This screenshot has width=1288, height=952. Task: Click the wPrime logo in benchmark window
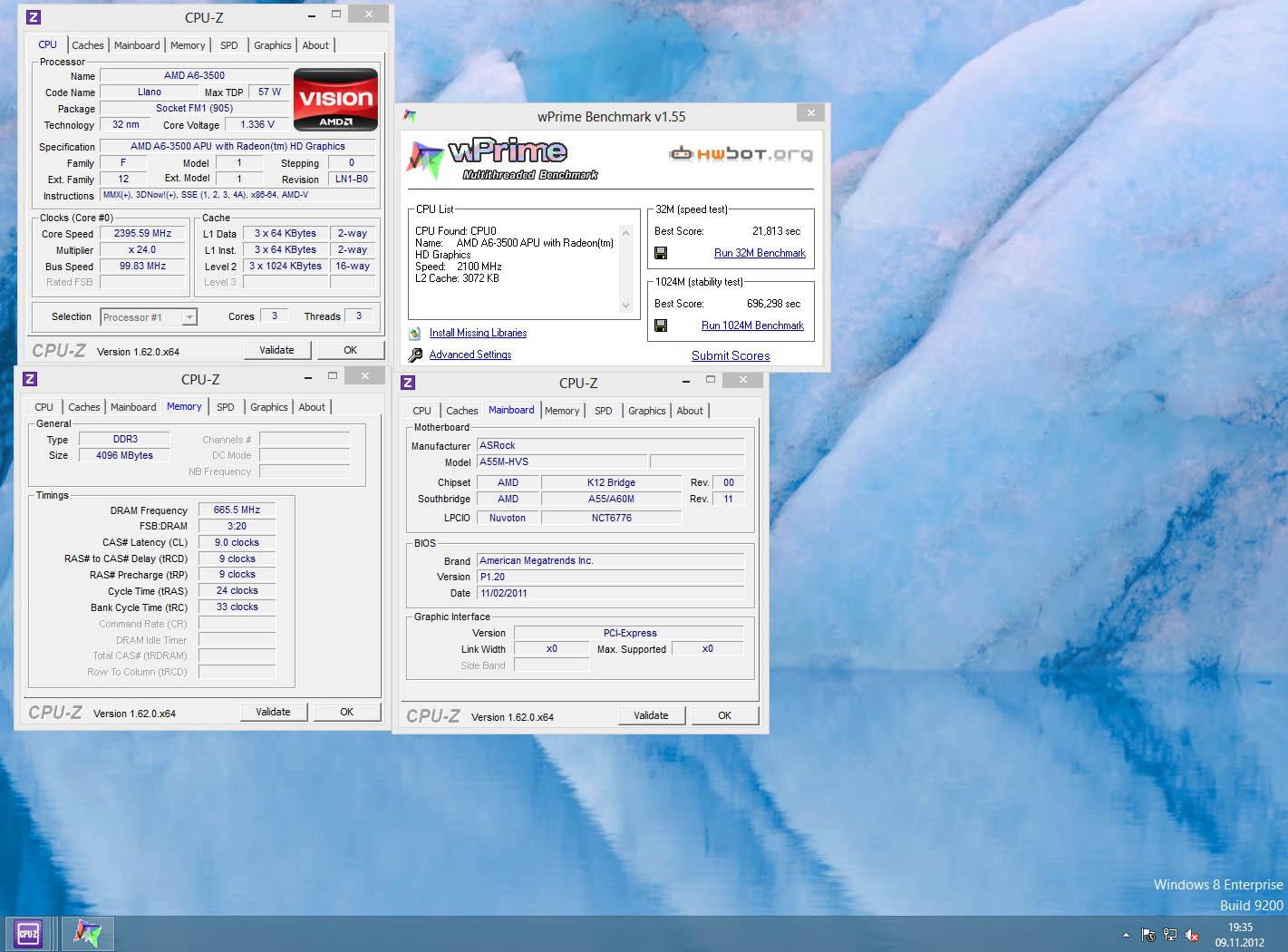[x=502, y=159]
